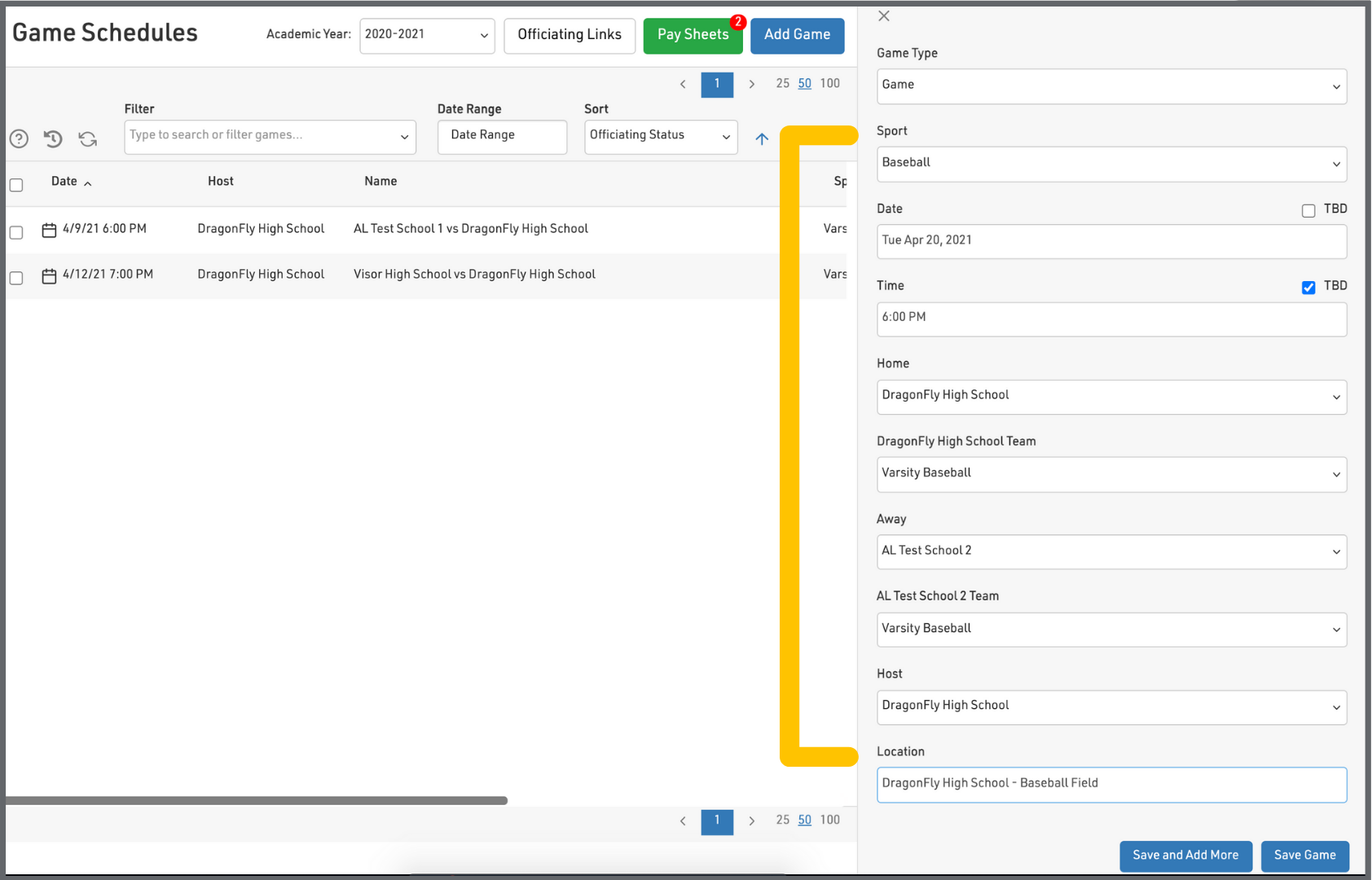Click the horizontal scrollbar under the table
1372x880 pixels.
(x=257, y=801)
